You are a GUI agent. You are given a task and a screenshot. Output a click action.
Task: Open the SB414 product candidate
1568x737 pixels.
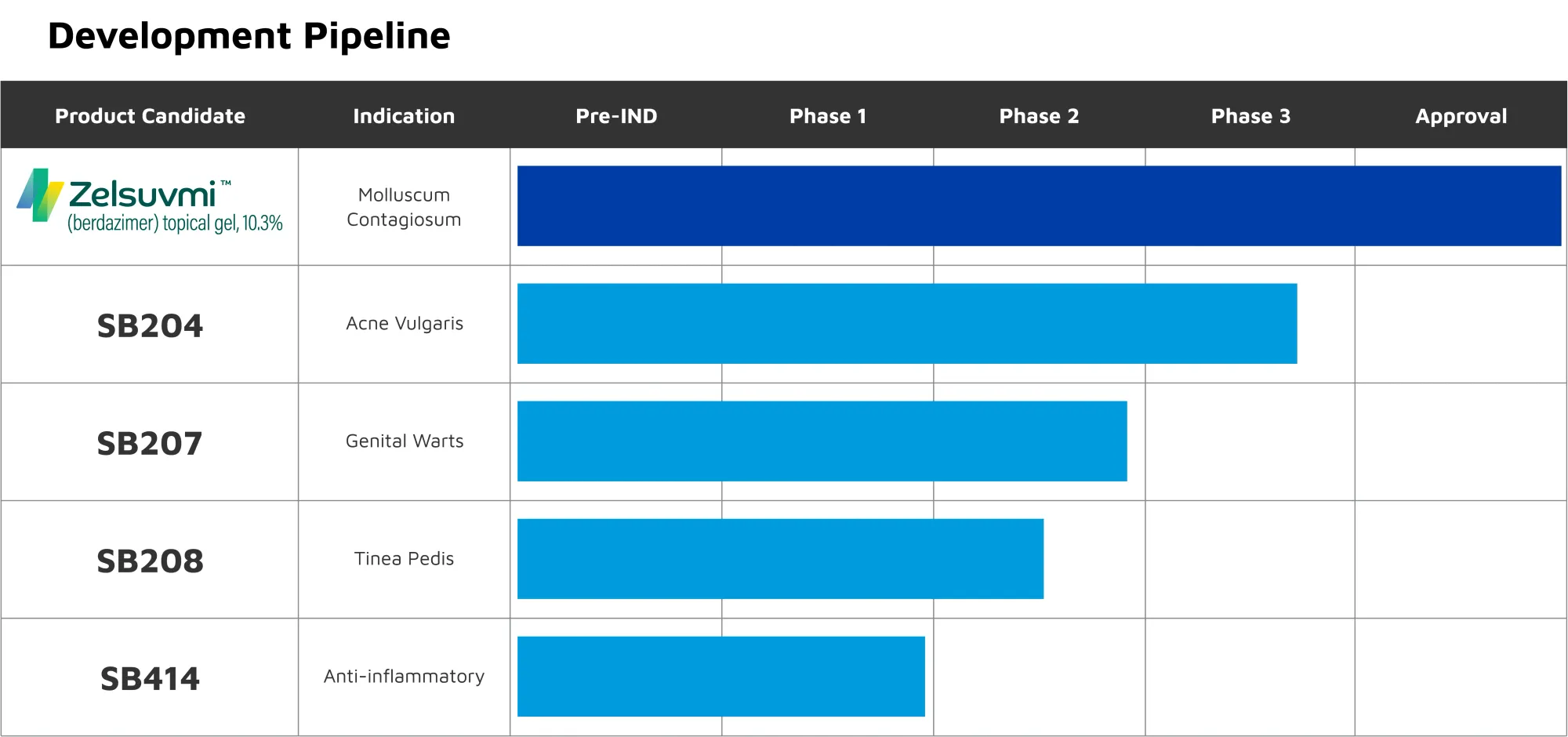(x=150, y=678)
